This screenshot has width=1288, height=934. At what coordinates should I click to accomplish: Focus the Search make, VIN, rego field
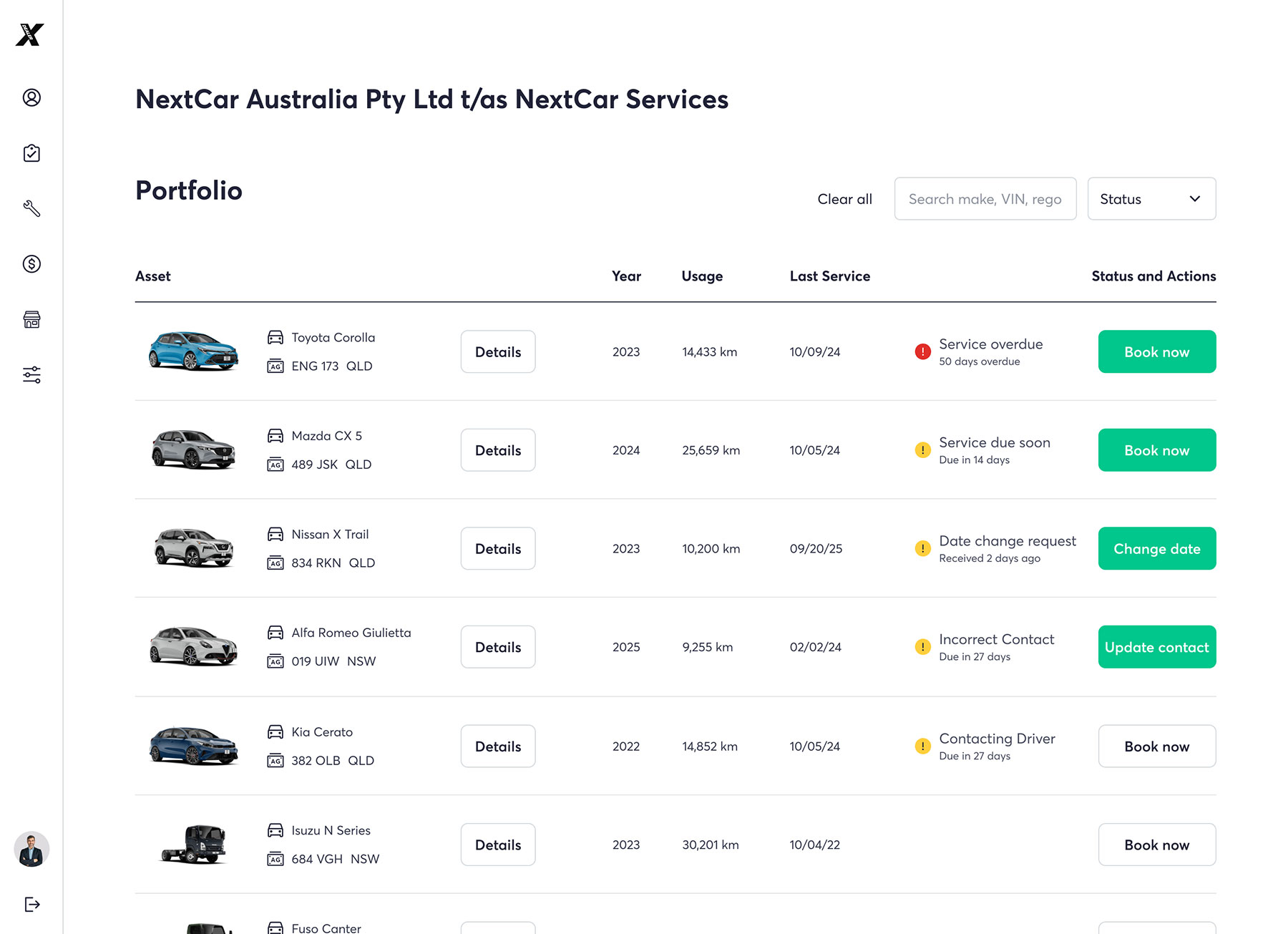(x=985, y=199)
